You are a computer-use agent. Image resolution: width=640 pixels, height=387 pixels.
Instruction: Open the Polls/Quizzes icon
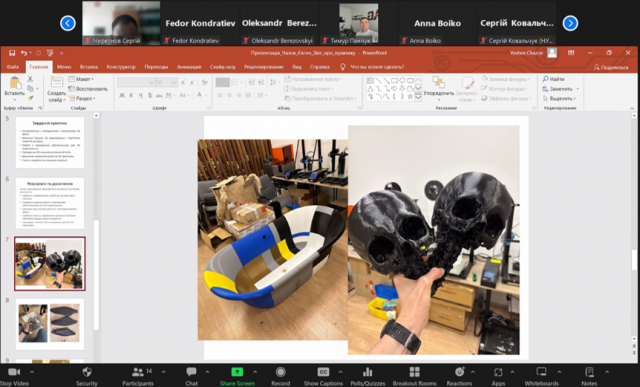click(368, 372)
